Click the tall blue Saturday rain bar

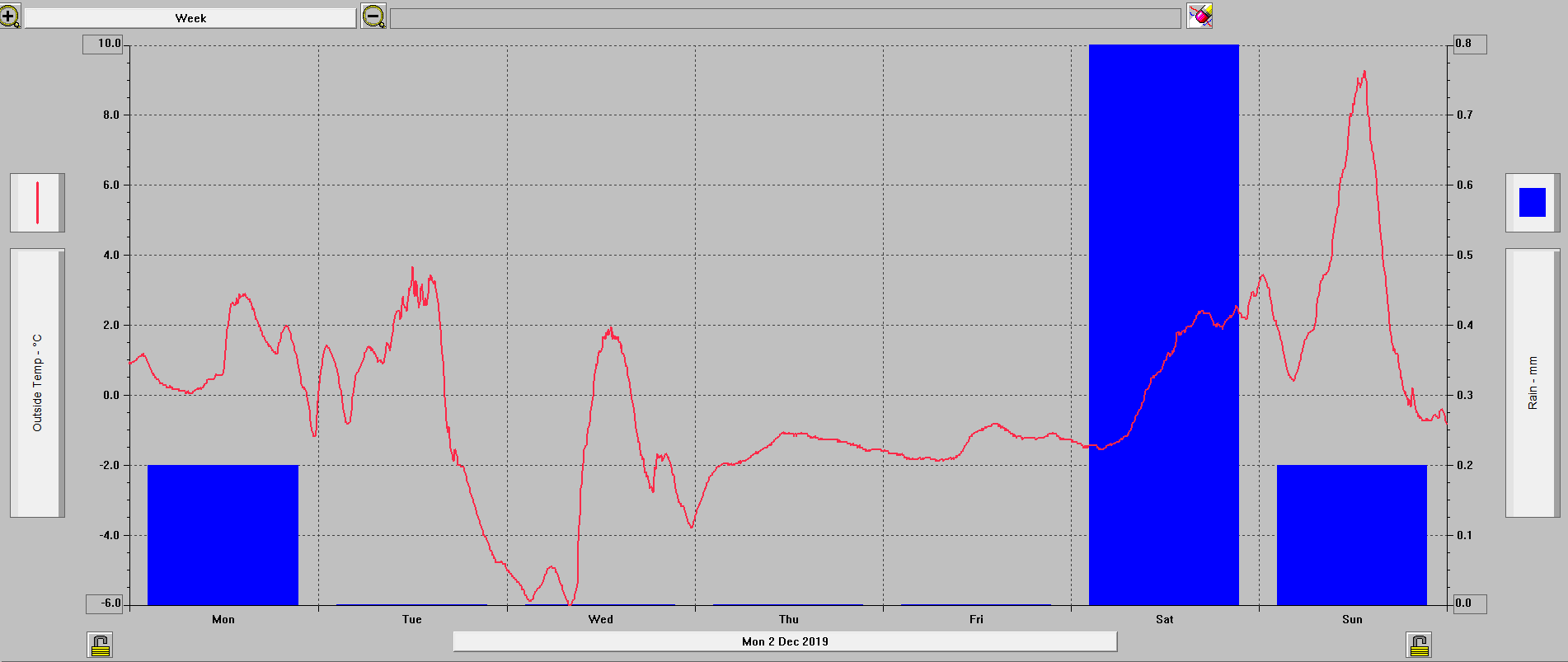coord(1163,247)
